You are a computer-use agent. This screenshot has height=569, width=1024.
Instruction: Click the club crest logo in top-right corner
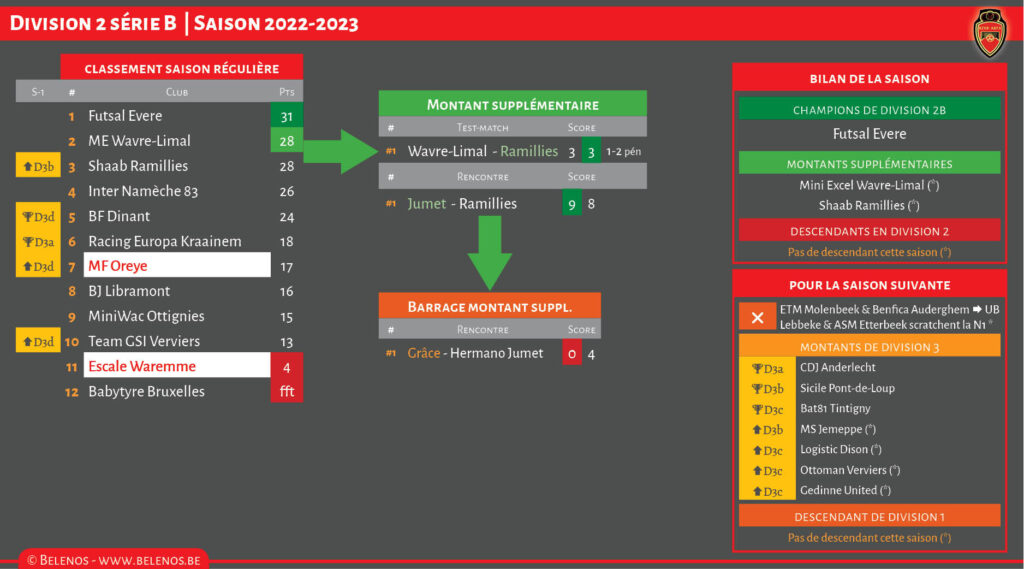(988, 32)
